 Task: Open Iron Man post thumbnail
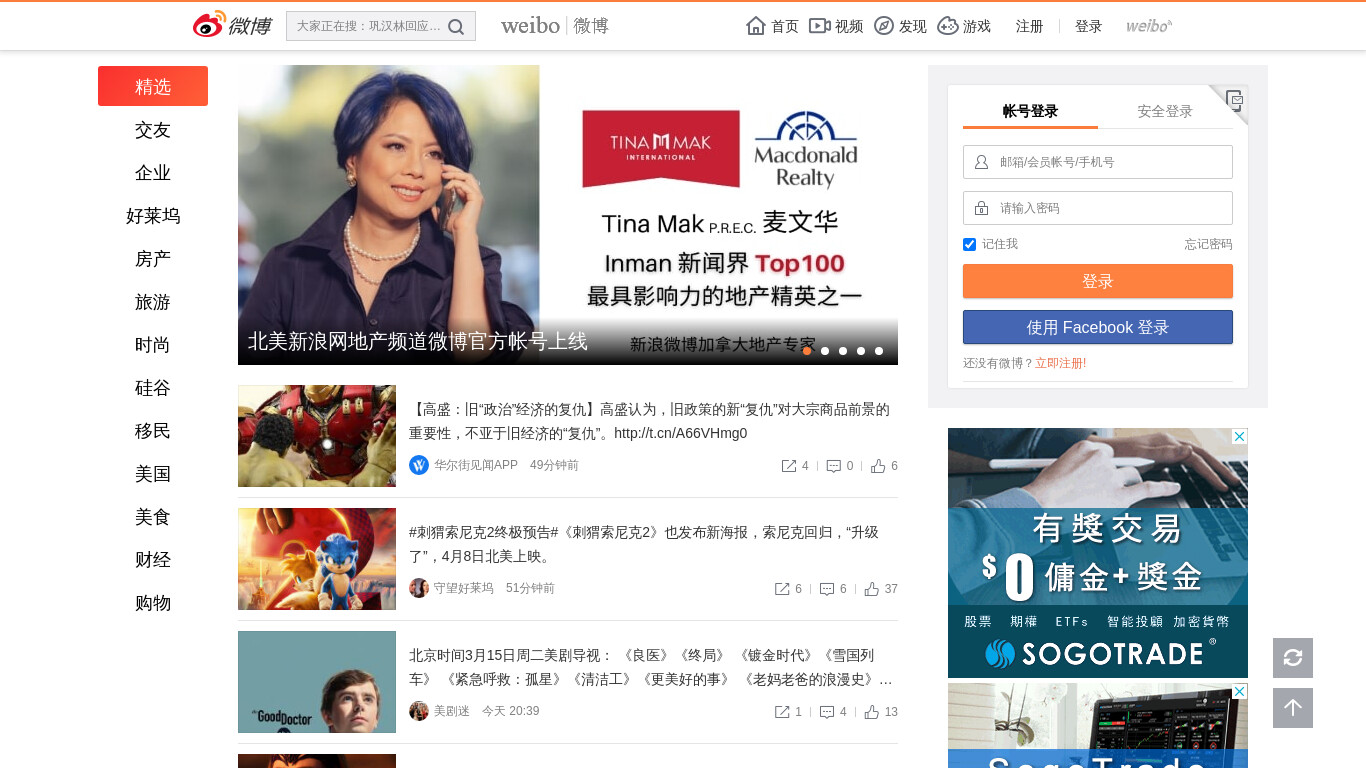point(317,436)
